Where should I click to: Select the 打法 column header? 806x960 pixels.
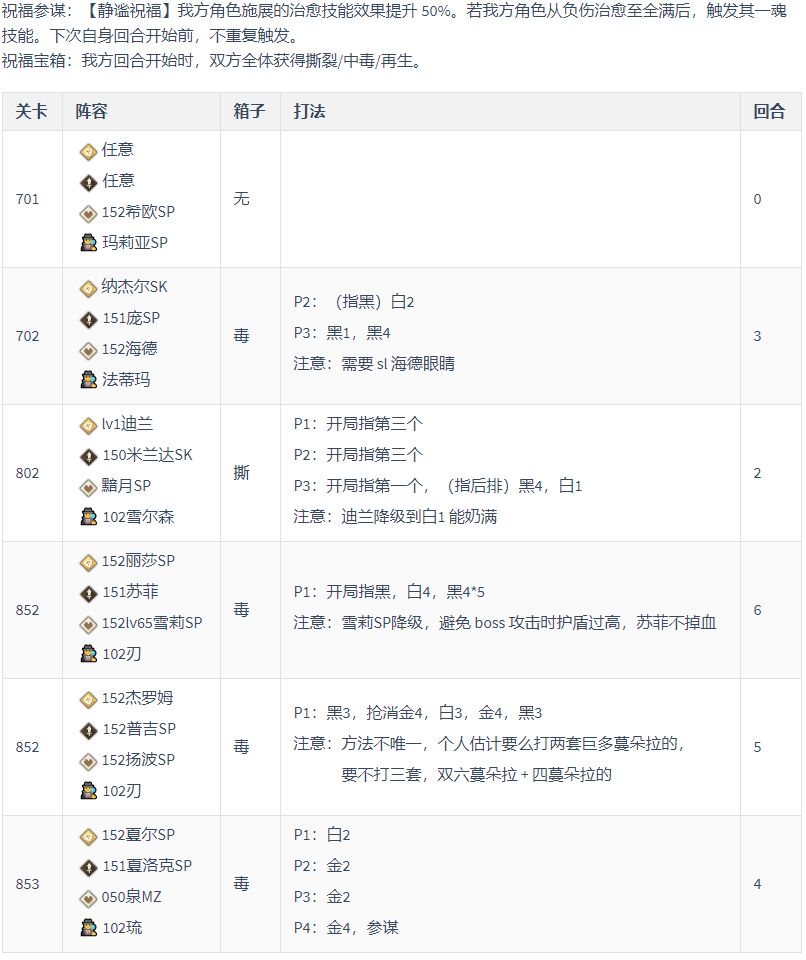click(309, 111)
